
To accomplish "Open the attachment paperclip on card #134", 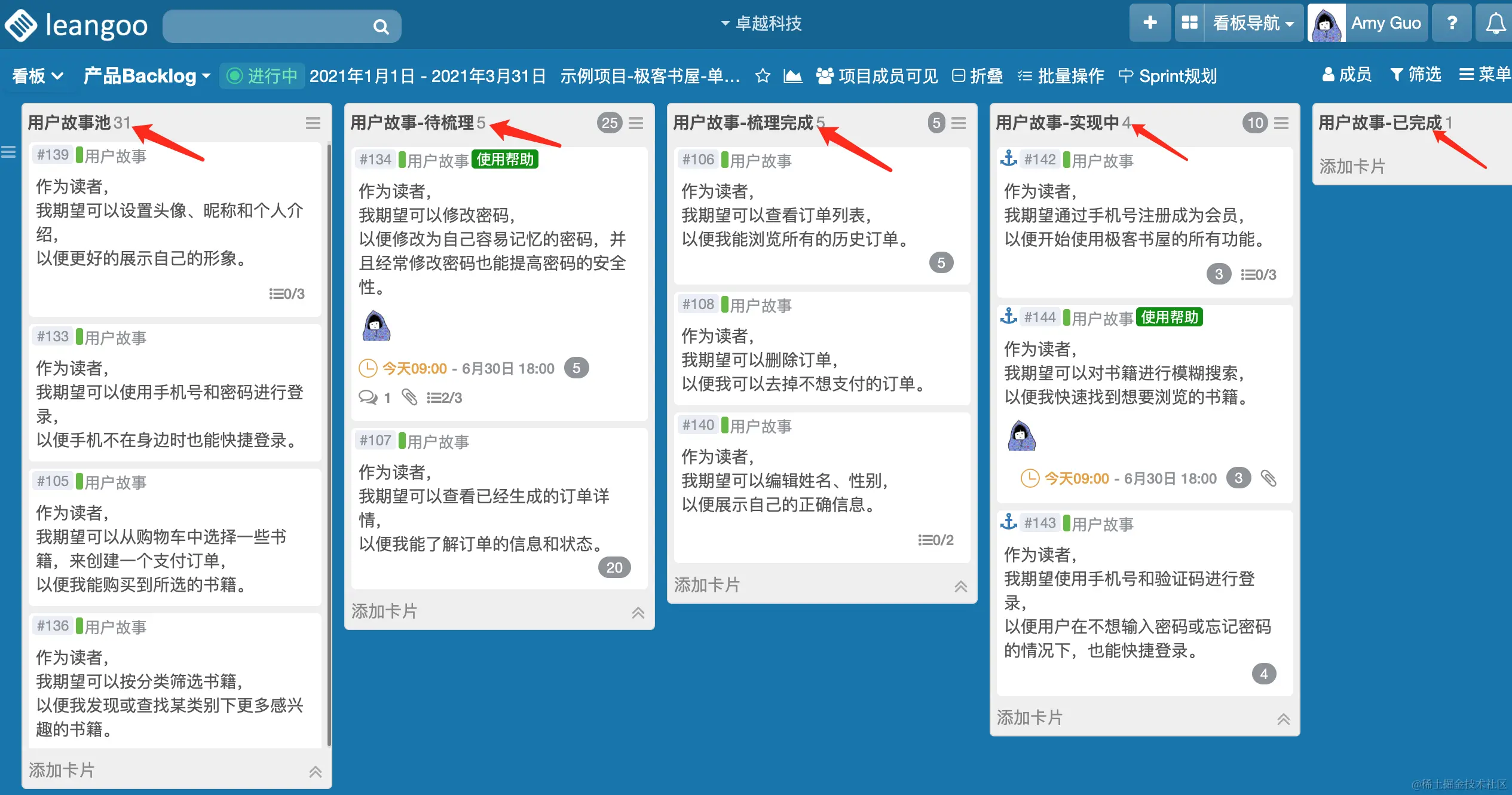I will point(409,398).
